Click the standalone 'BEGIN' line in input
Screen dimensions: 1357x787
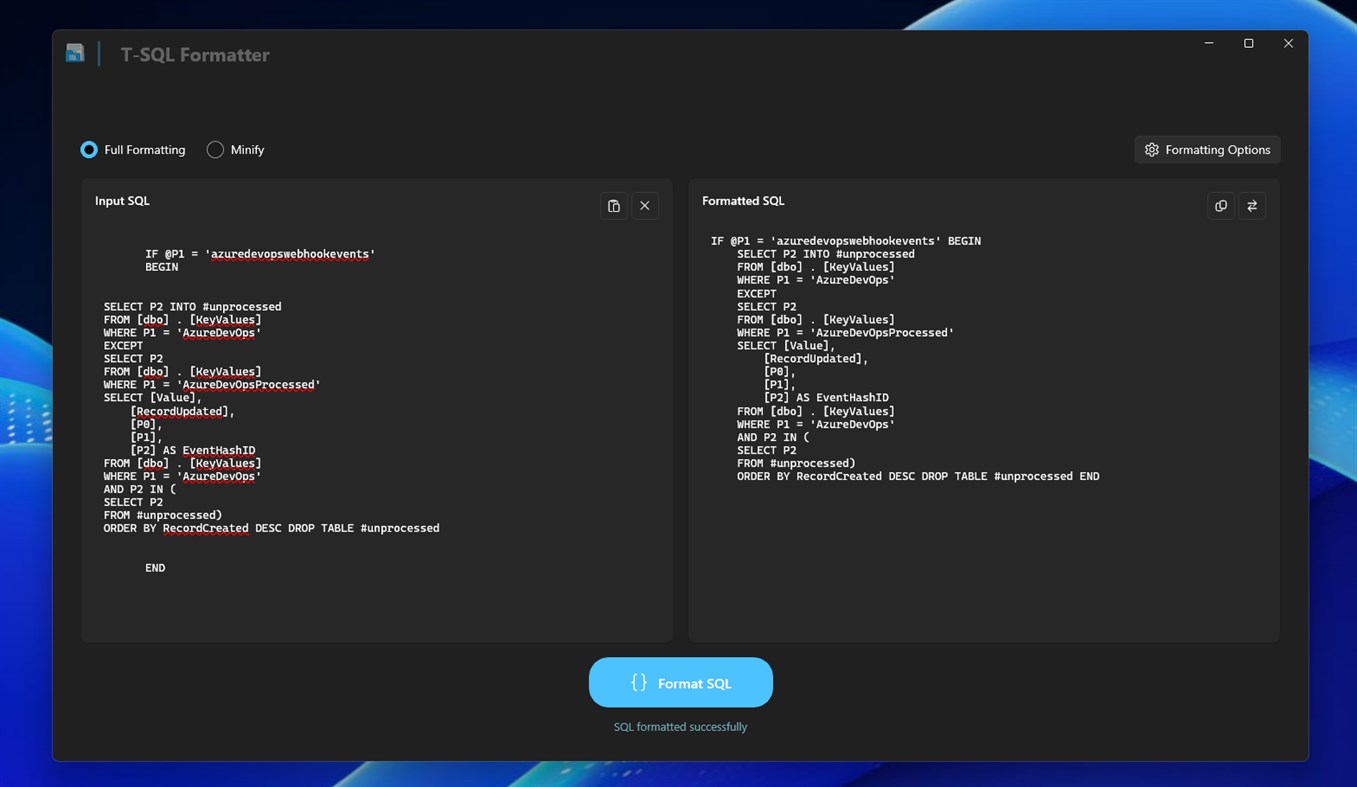pyautogui.click(x=161, y=267)
